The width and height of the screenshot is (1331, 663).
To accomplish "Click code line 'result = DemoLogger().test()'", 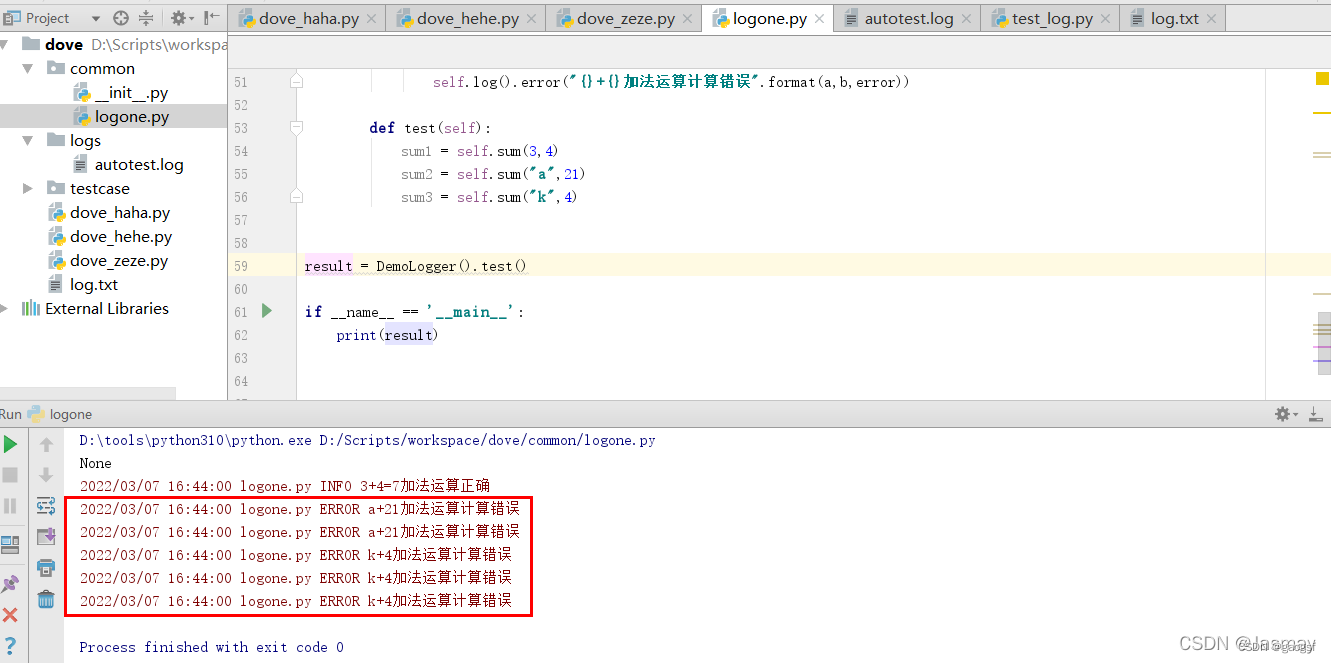I will coord(415,266).
